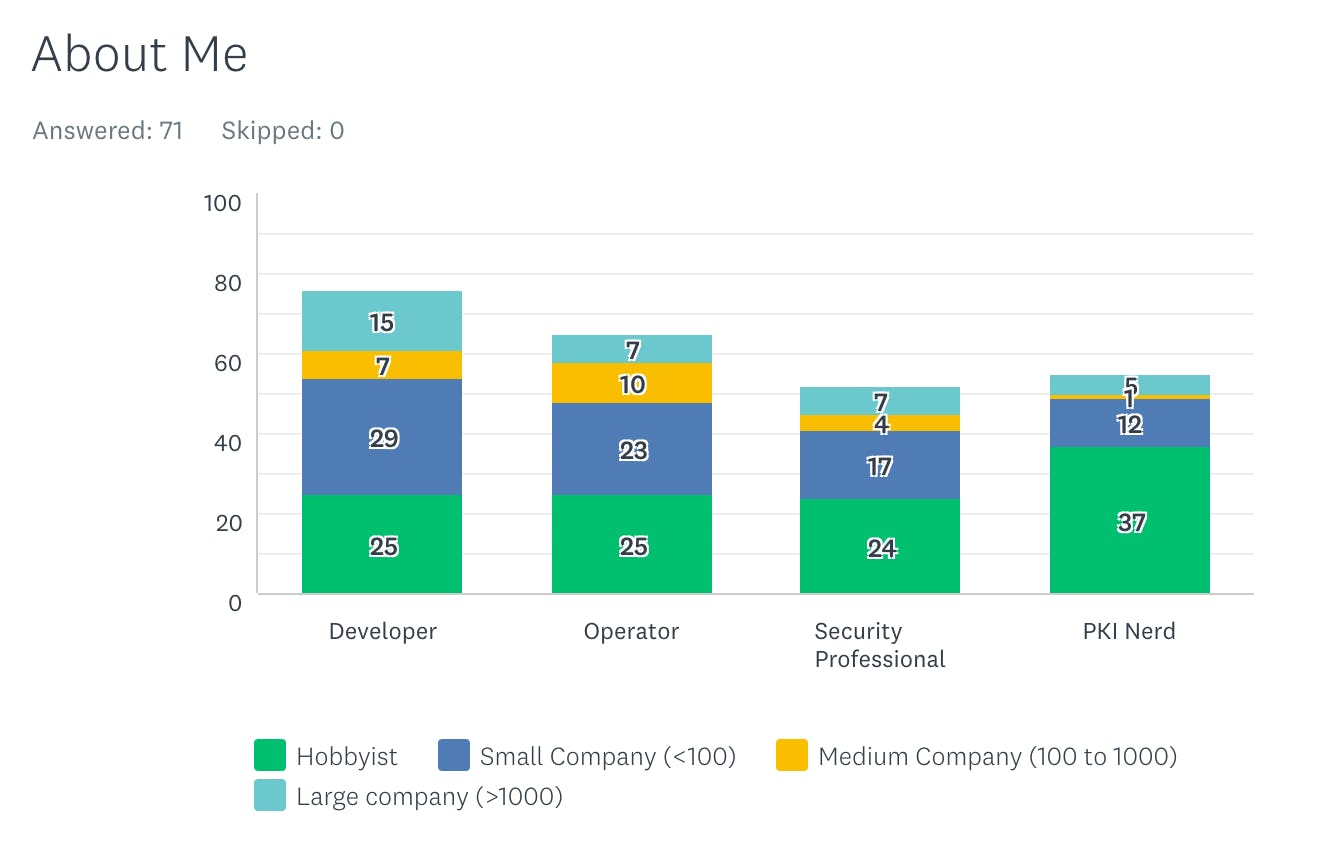Click the About Me chart title

coord(140,54)
